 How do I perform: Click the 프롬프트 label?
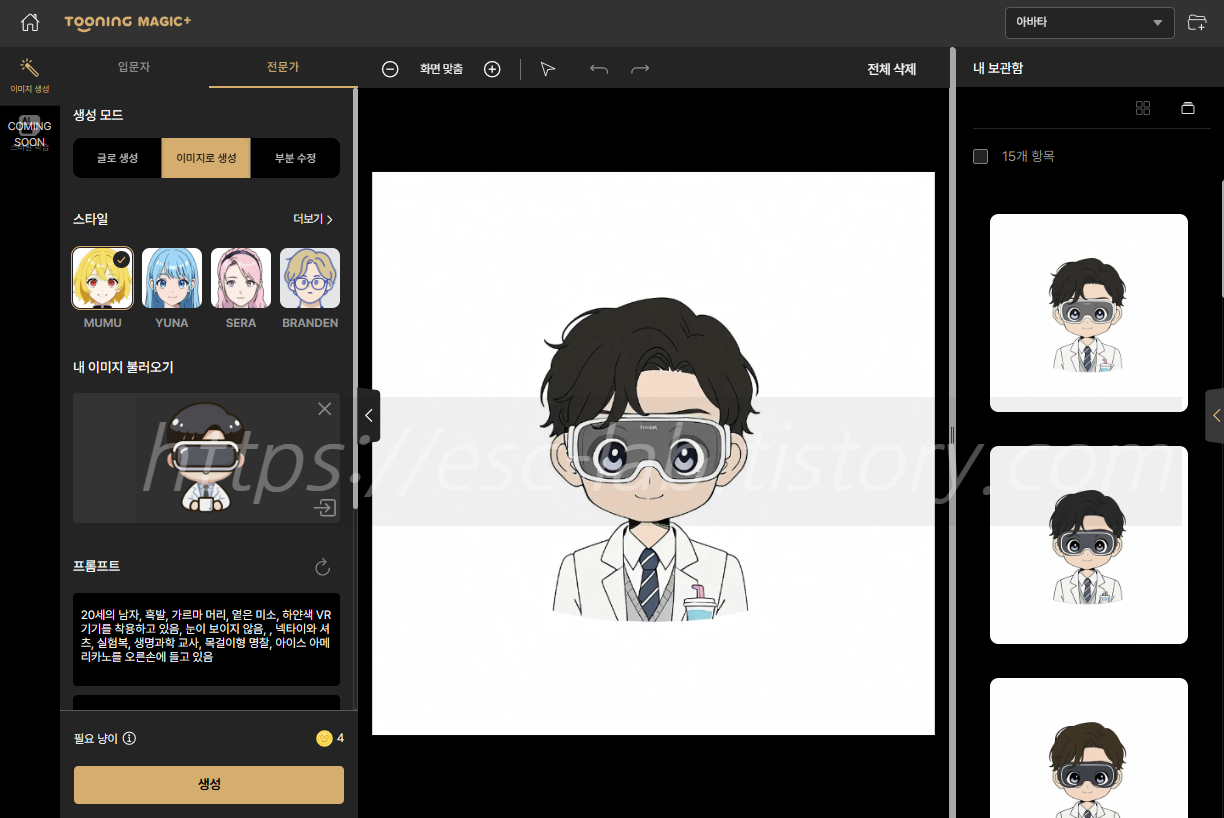point(97,566)
